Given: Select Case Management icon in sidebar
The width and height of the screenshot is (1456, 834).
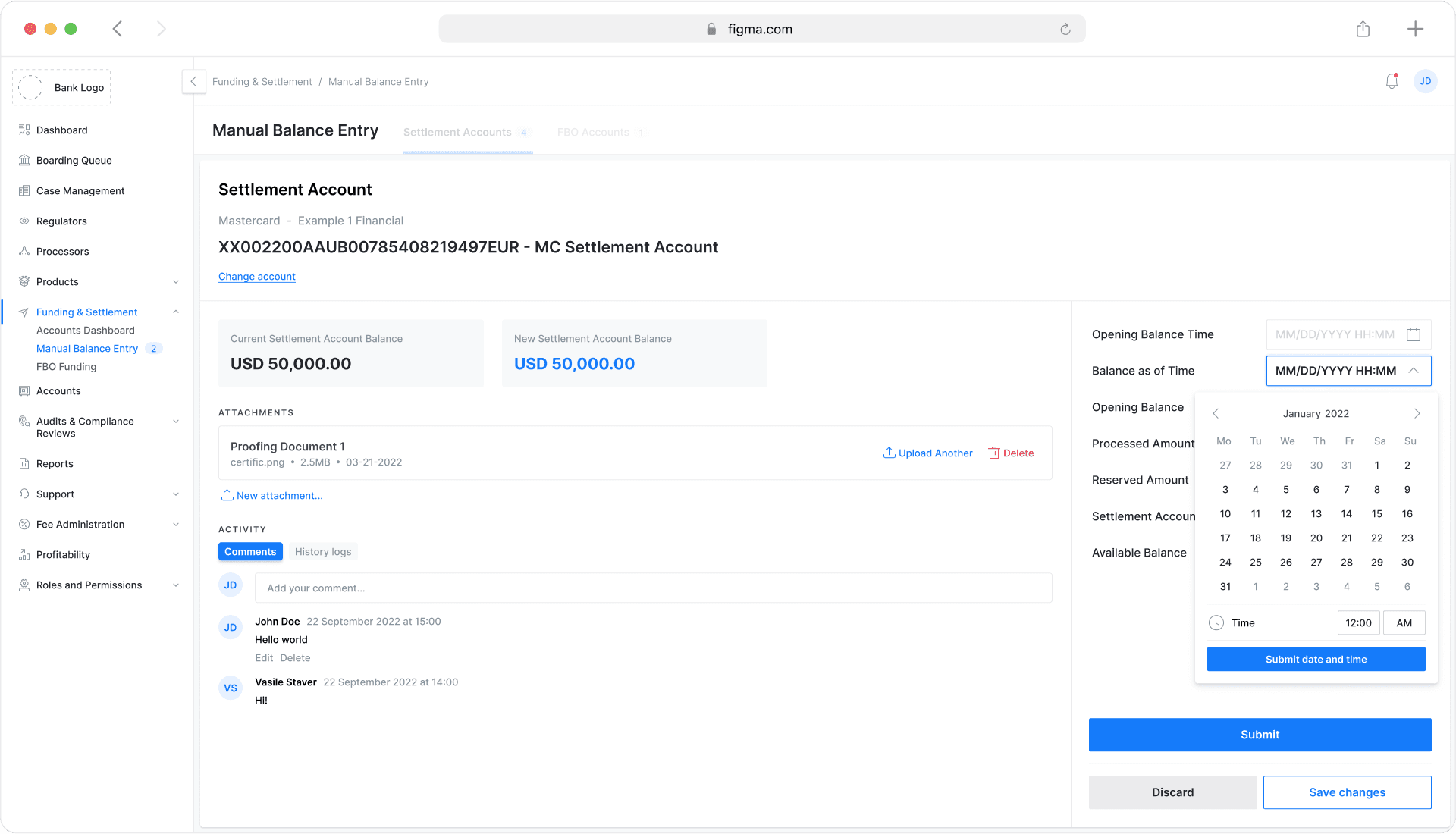Looking at the screenshot, I should click(24, 190).
